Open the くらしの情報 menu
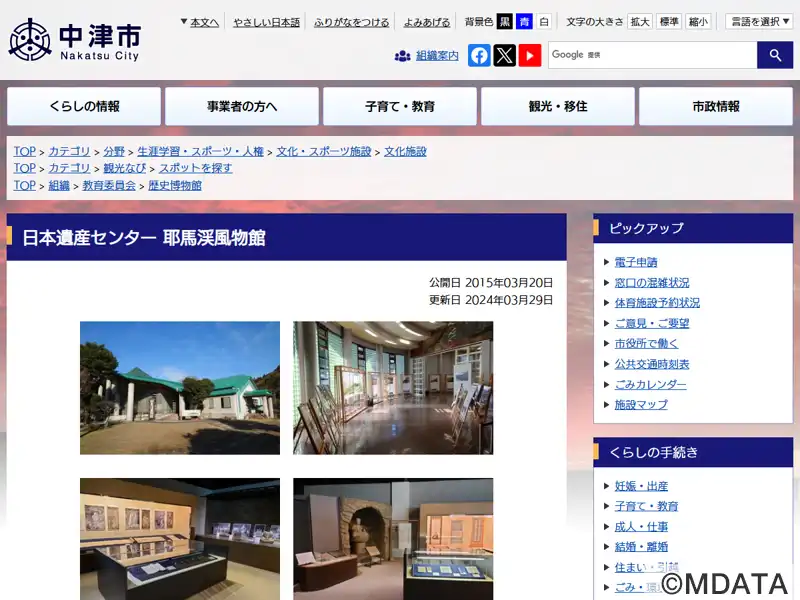Viewport: 800px width, 600px height. (84, 106)
